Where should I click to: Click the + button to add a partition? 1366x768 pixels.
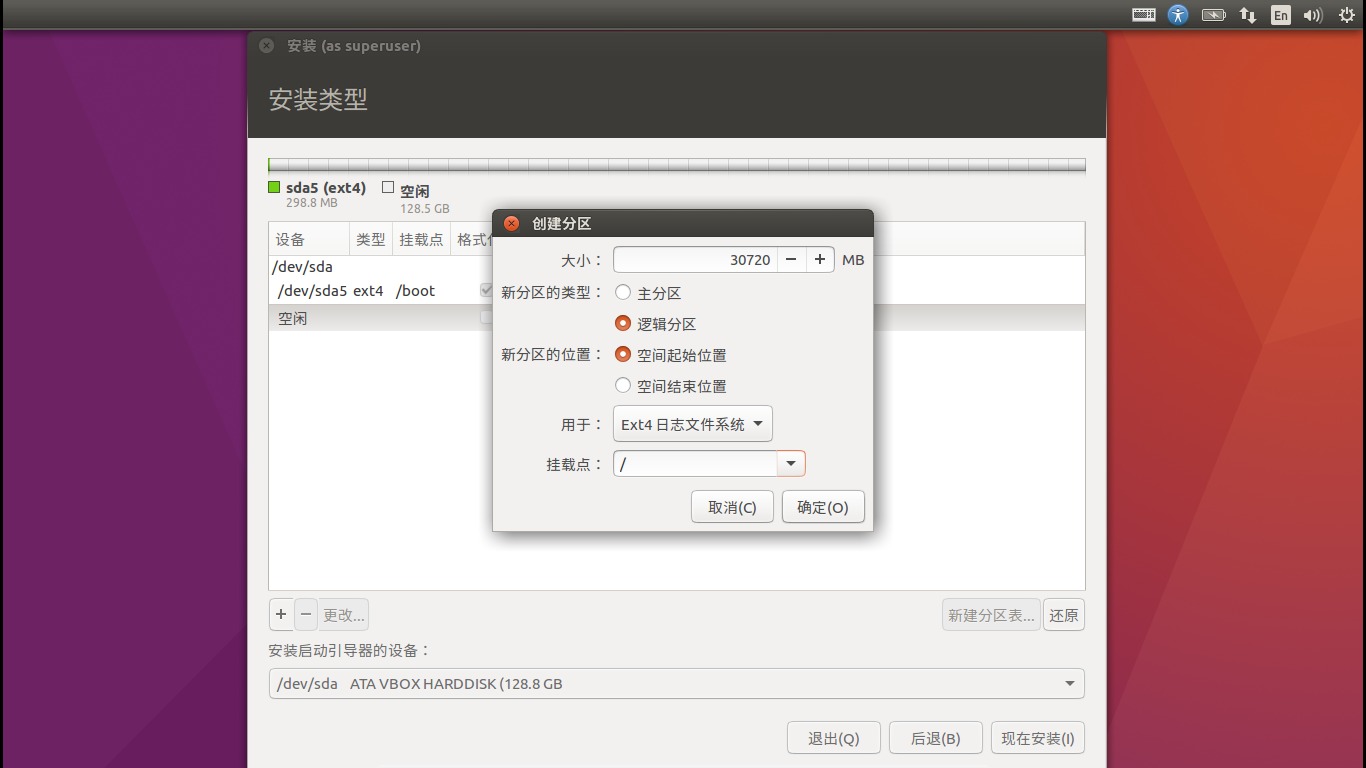[x=281, y=614]
